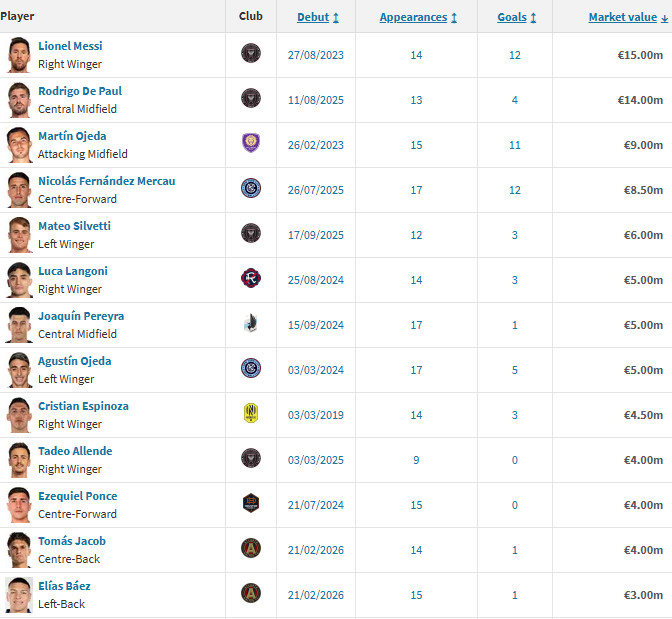Open Lionel Messi player profile link
The image size is (672, 619).
coord(70,46)
